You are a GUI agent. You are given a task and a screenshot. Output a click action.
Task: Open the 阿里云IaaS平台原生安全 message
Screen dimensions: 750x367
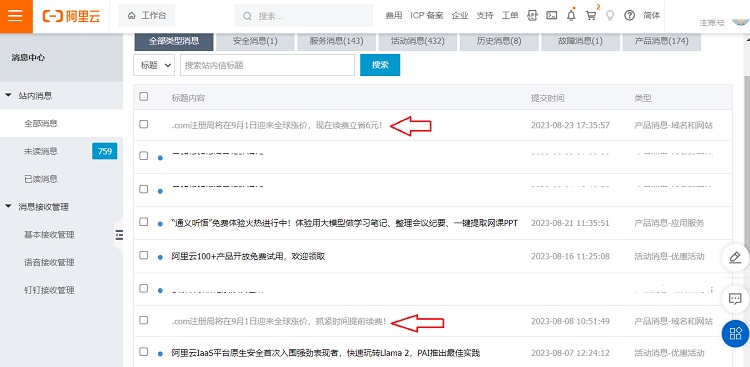325,353
